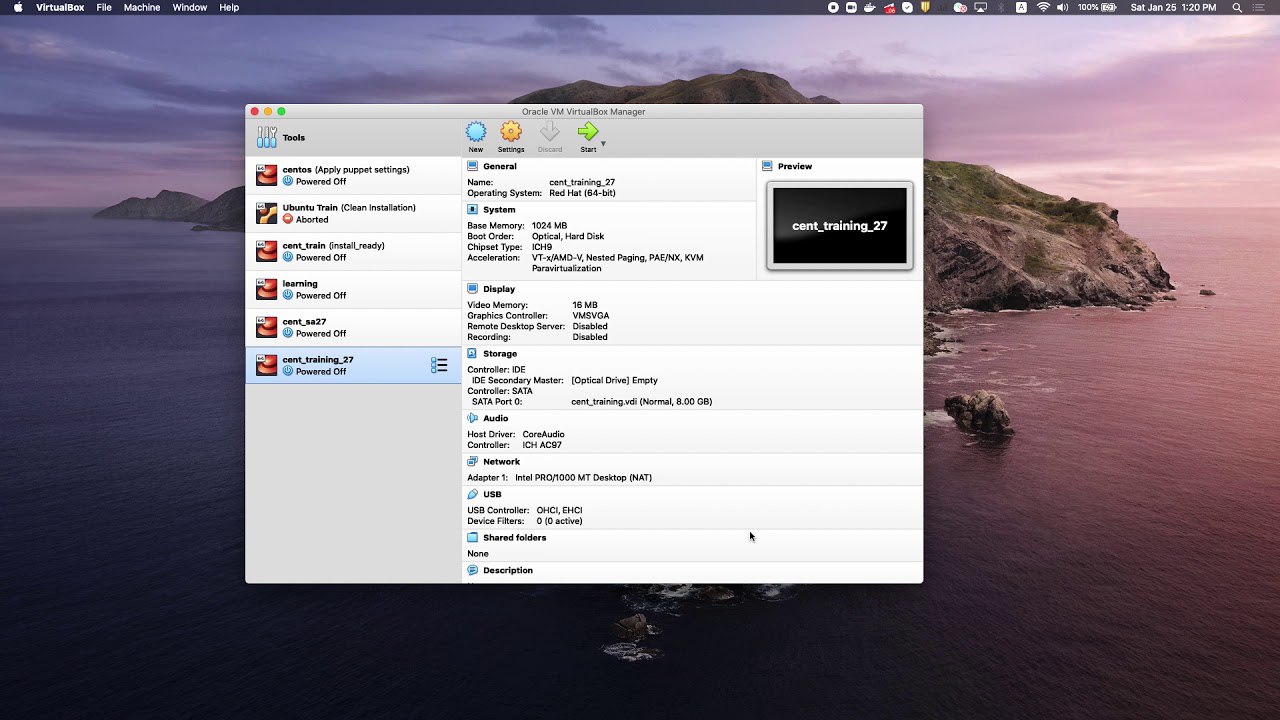The height and width of the screenshot is (720, 1280).
Task: Select the cent_sa27 virtual machine
Action: [x=353, y=327]
